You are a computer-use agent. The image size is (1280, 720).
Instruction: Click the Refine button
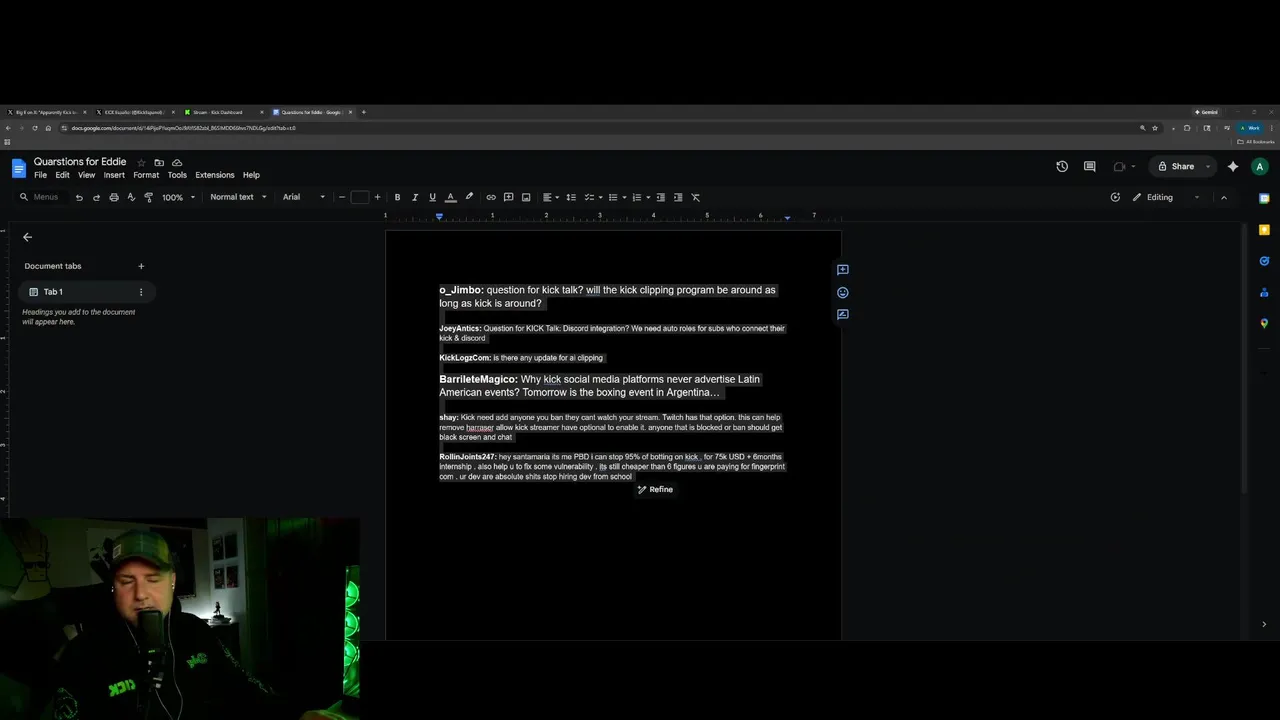pos(656,489)
